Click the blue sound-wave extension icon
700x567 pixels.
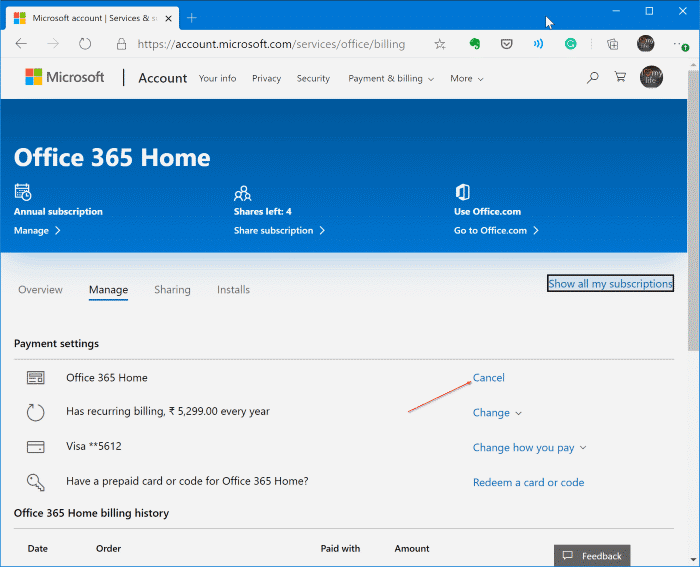pos(538,44)
